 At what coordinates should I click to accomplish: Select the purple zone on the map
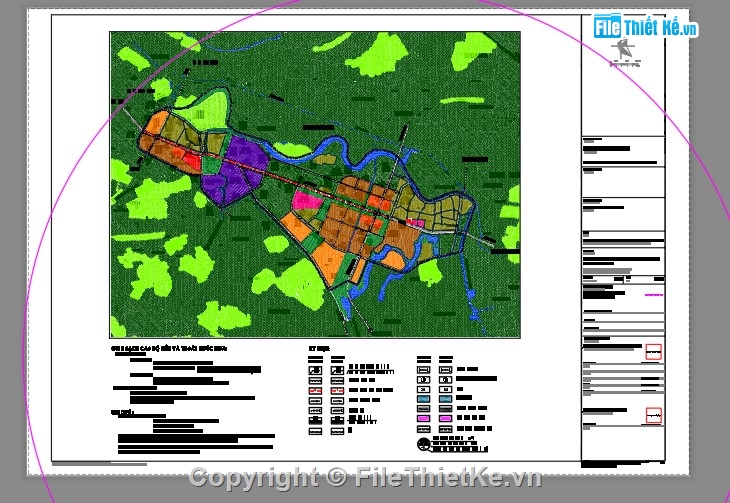click(235, 171)
